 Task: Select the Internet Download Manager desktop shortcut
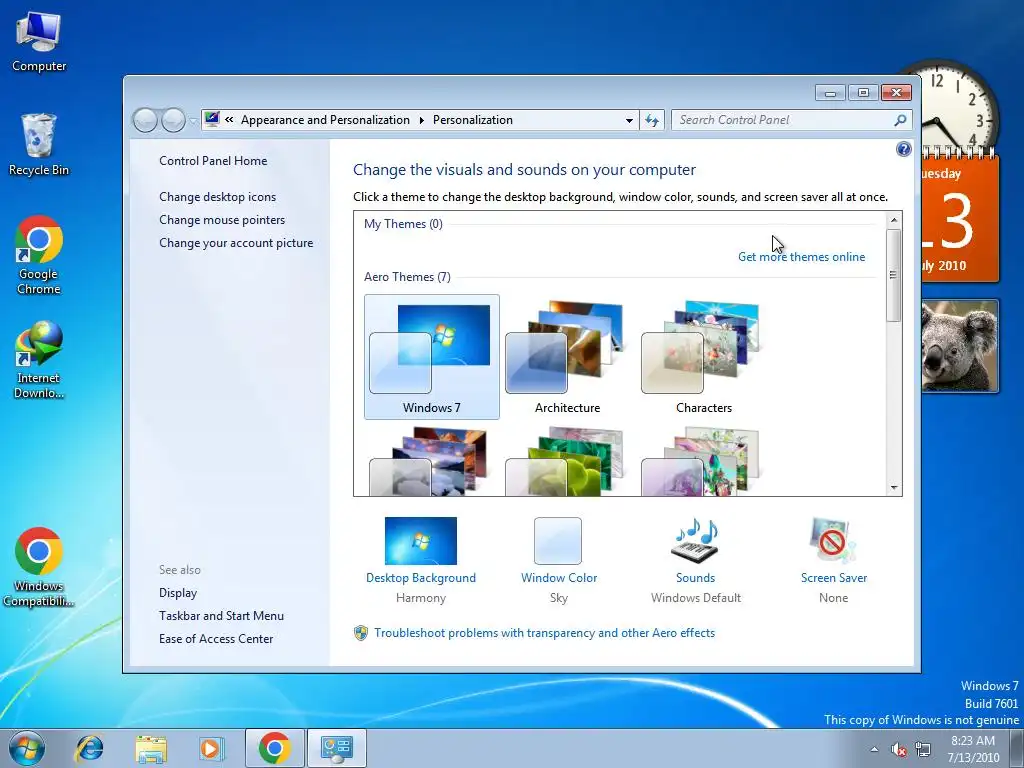39,359
